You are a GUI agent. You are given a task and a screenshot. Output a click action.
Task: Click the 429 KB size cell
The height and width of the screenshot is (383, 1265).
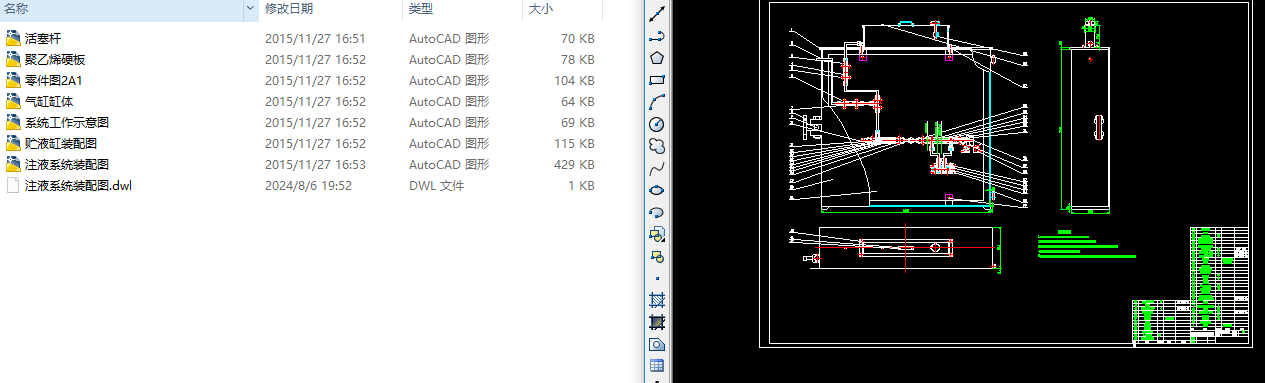tap(574, 165)
